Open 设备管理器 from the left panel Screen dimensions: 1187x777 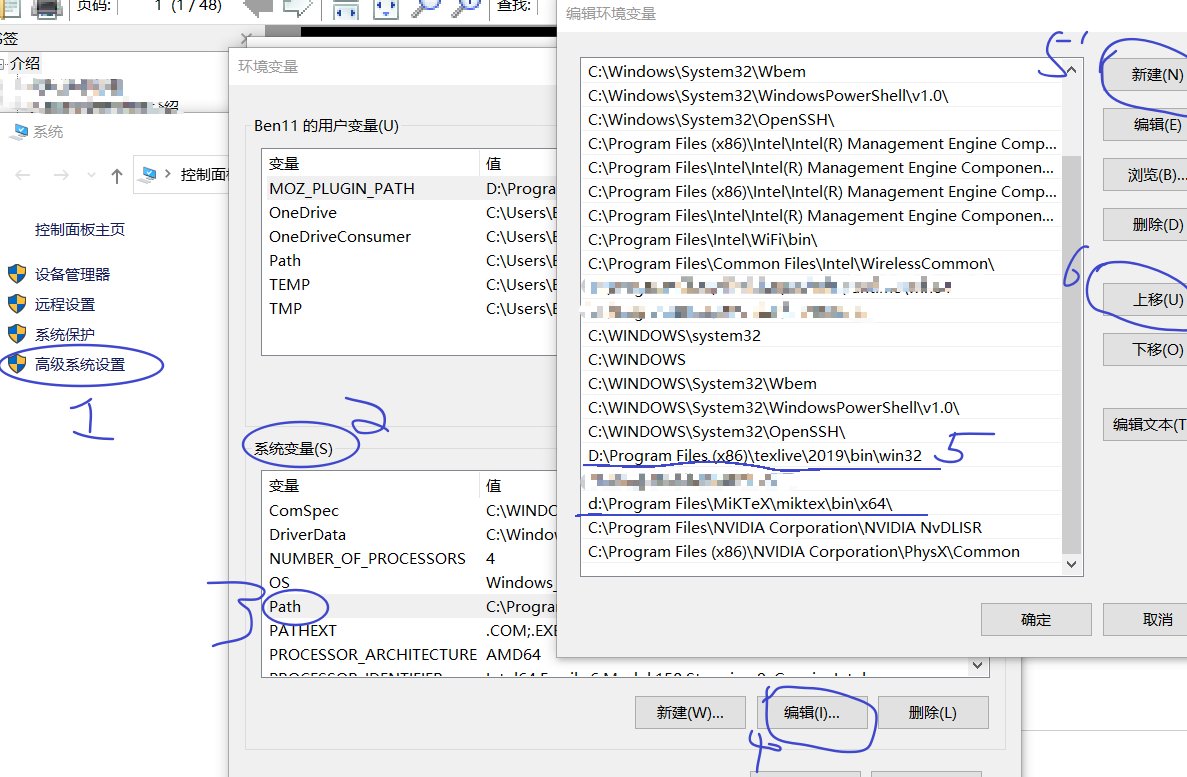coord(73,273)
